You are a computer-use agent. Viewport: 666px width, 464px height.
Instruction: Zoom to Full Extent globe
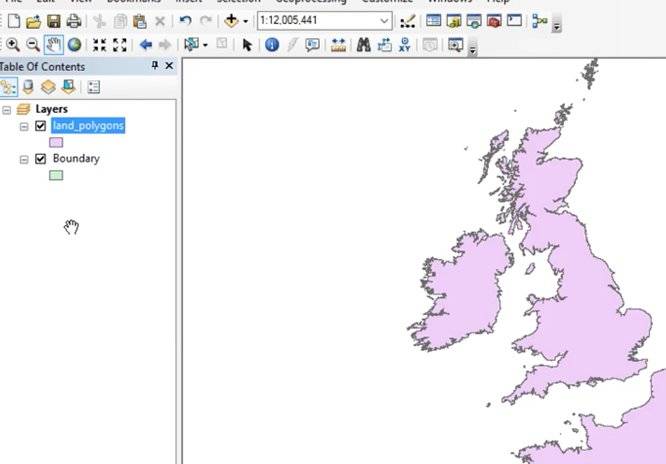74,45
